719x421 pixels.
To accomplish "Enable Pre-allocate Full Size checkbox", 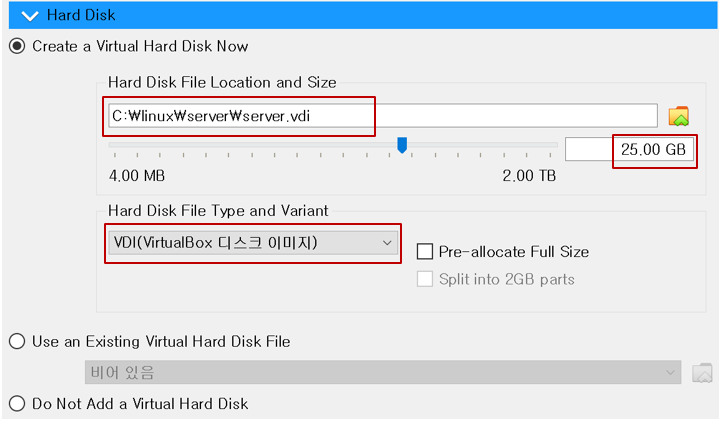I will tap(424, 252).
